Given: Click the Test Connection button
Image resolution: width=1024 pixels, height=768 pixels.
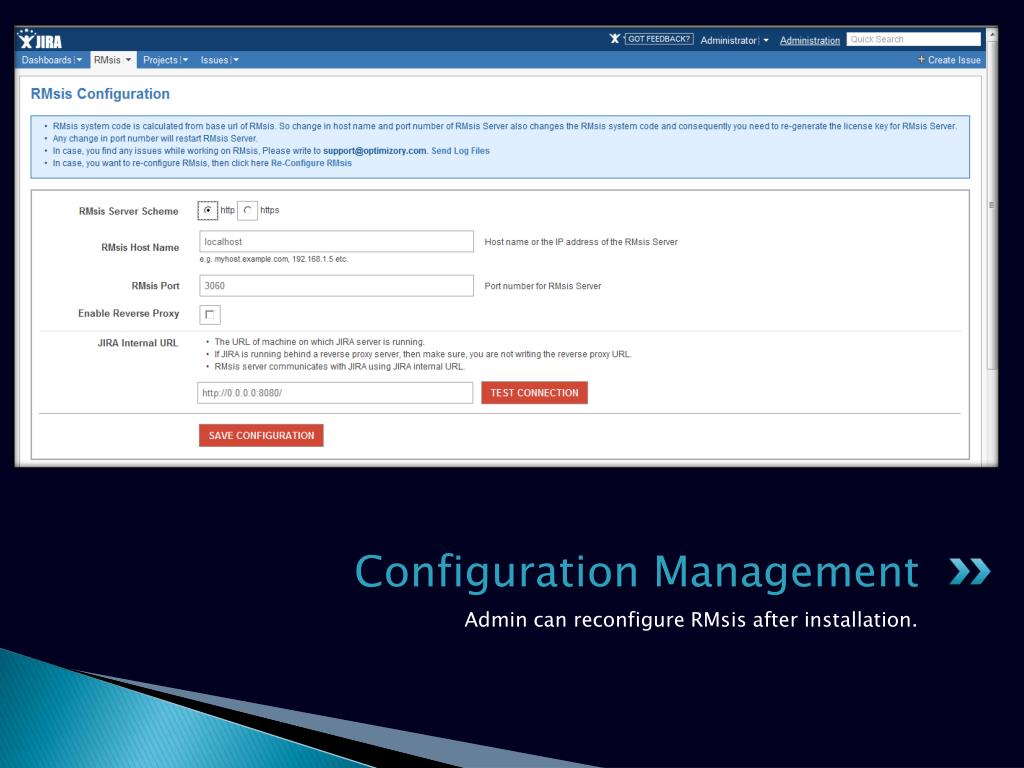Looking at the screenshot, I should pyautogui.click(x=534, y=392).
